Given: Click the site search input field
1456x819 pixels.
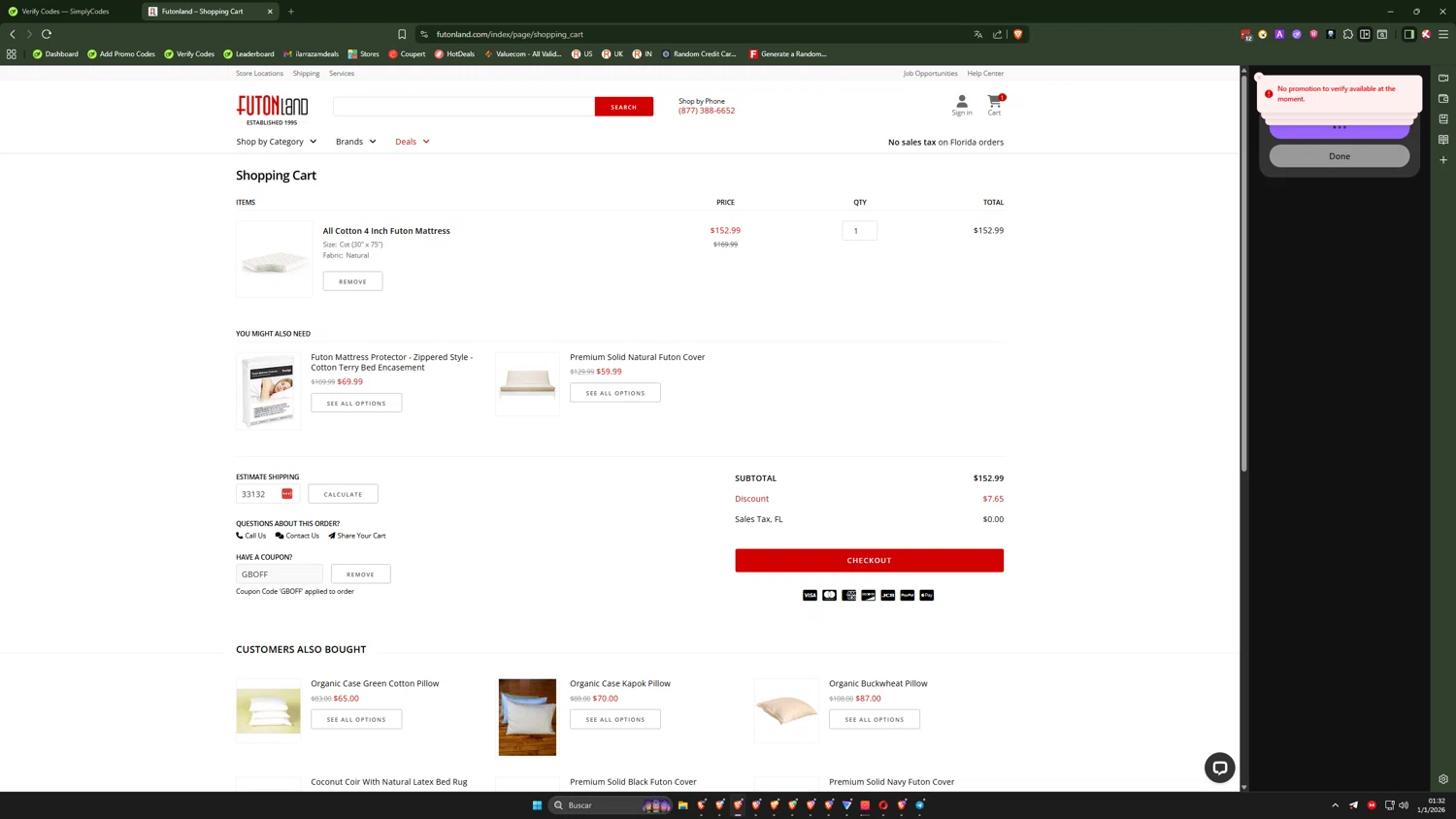Looking at the screenshot, I should (x=464, y=107).
